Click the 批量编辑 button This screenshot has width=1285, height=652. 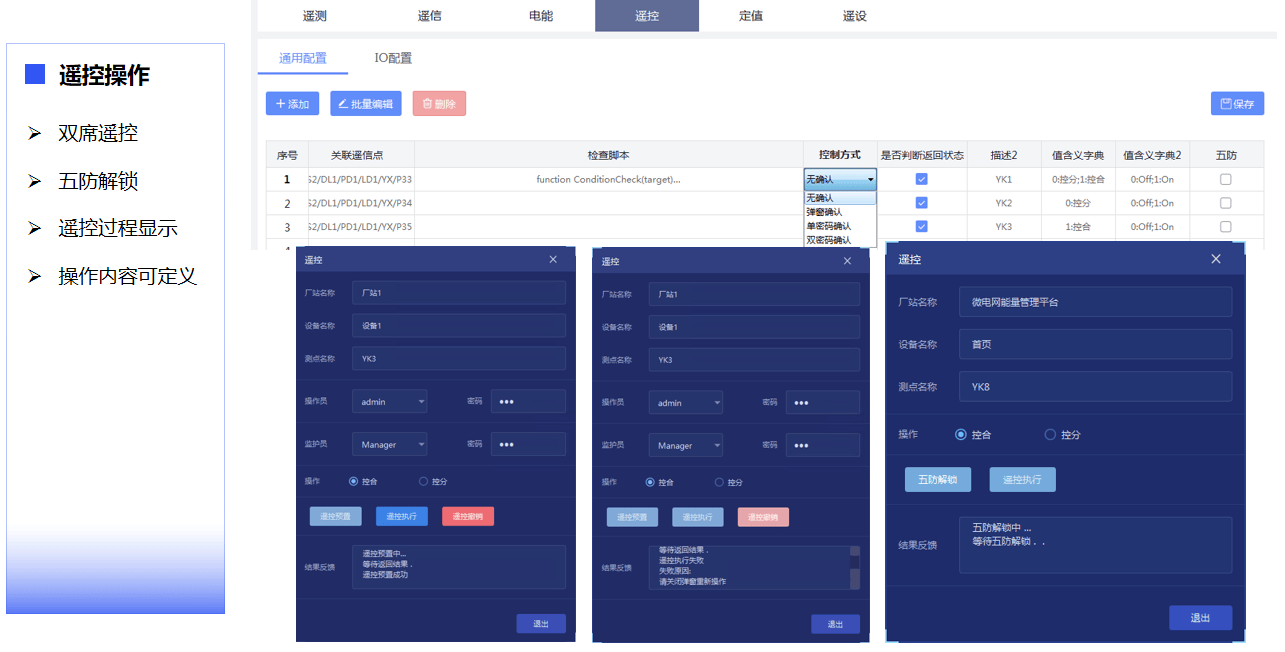pos(366,104)
